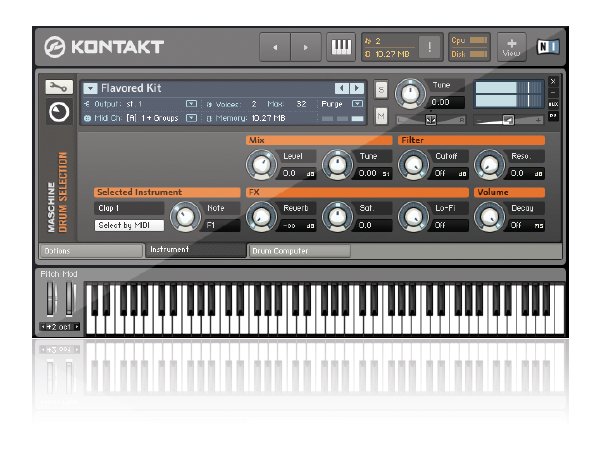Viewport: 600px width, 470px height.
Task: Click the header Tune value 0.00 field
Action: pos(445,103)
